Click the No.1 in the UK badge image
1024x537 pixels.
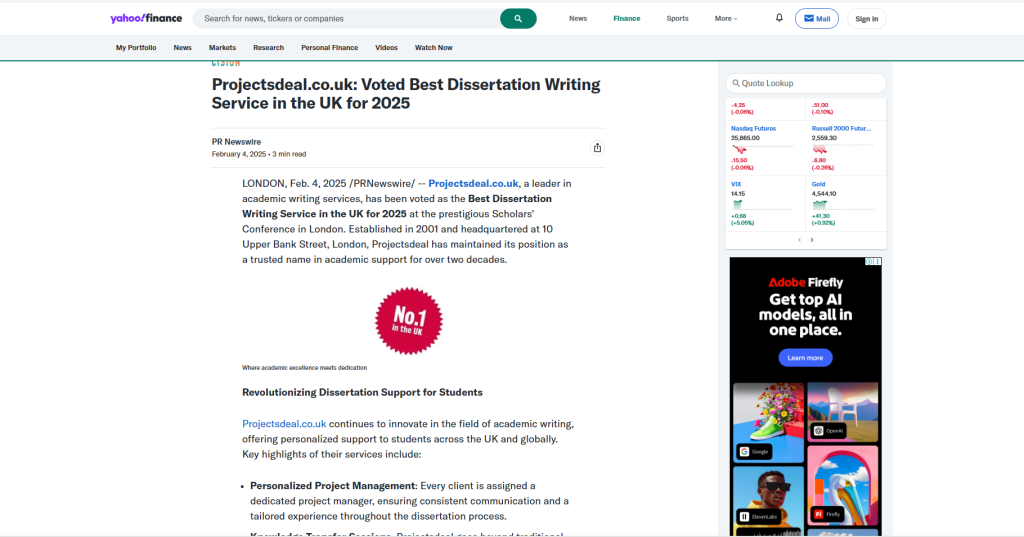408,320
